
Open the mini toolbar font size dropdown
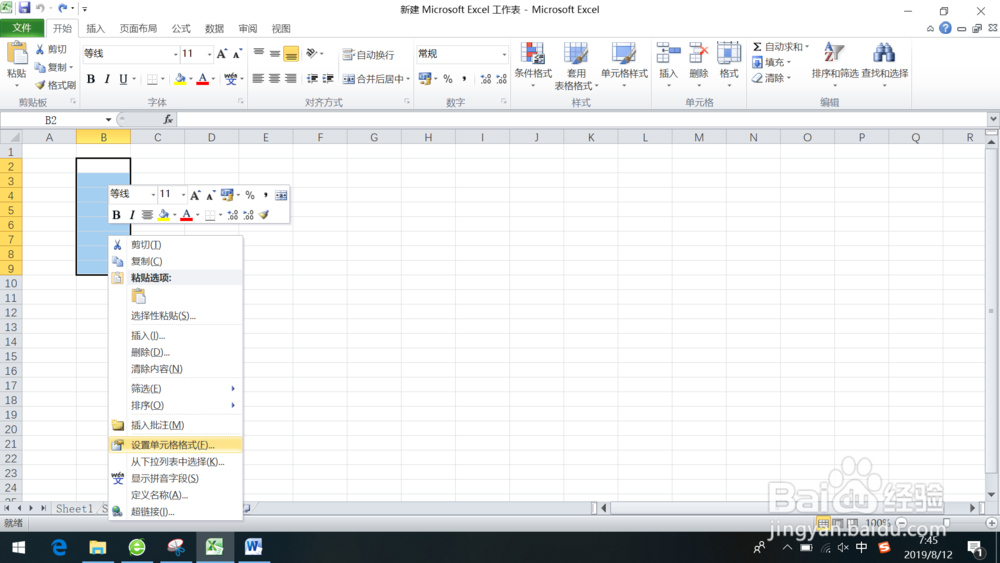183,194
